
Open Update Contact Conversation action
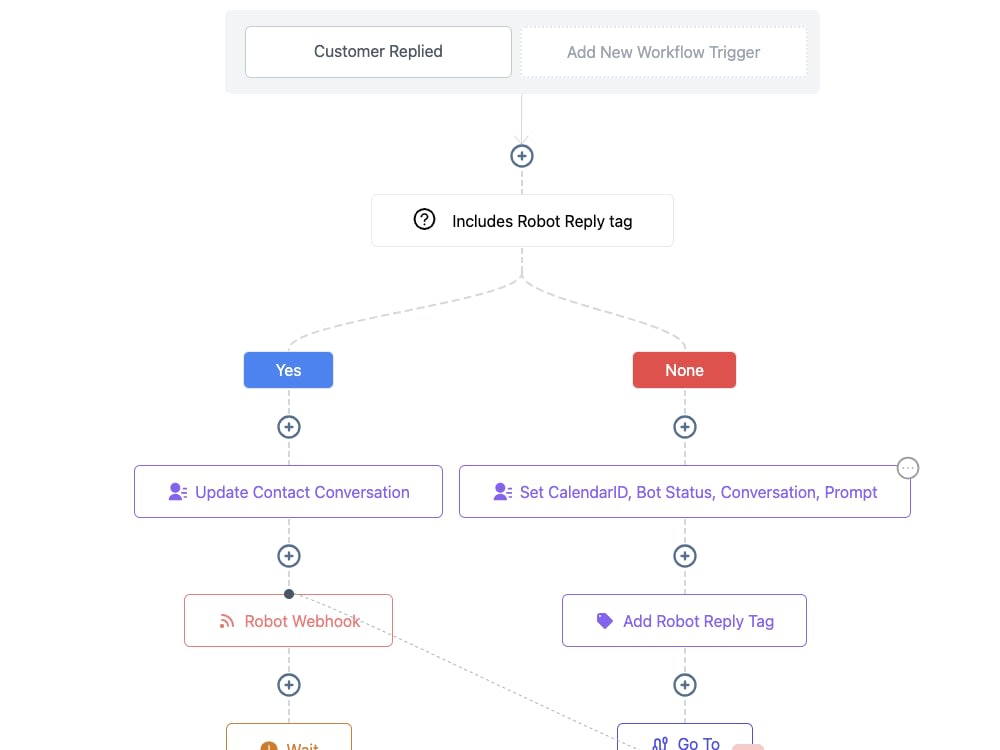288,492
